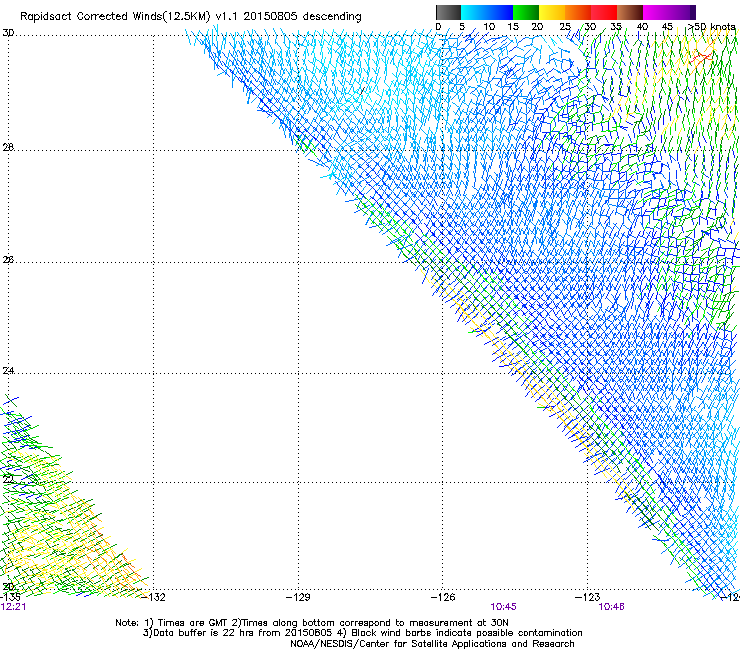
Task: Click the purple time stamp '10:46'
Action: click(611, 607)
